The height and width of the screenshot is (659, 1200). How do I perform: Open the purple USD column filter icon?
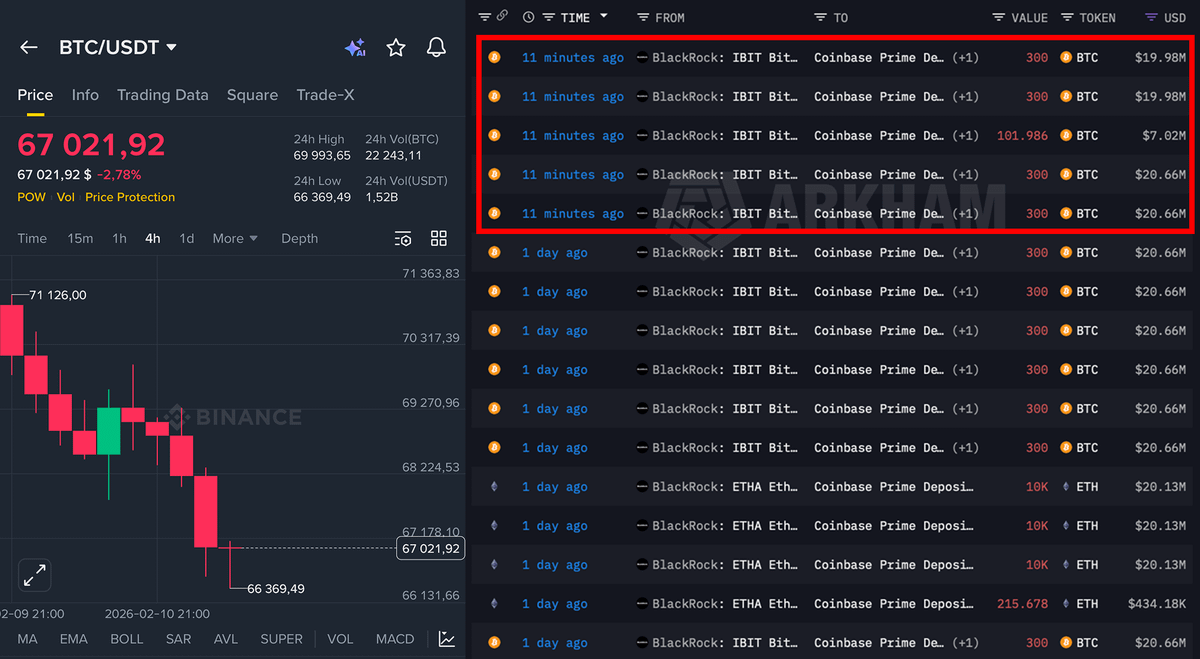pos(1151,17)
